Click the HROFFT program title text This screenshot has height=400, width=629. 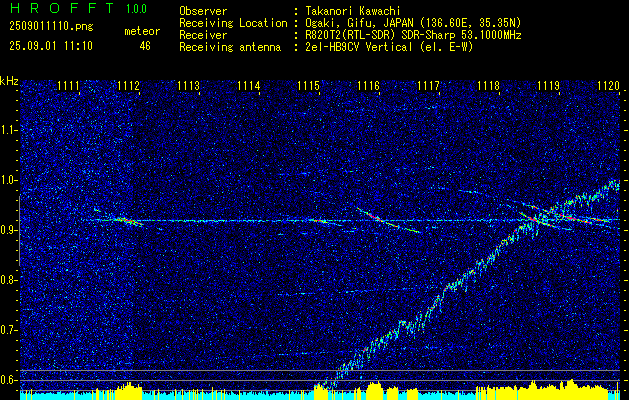click(62, 8)
